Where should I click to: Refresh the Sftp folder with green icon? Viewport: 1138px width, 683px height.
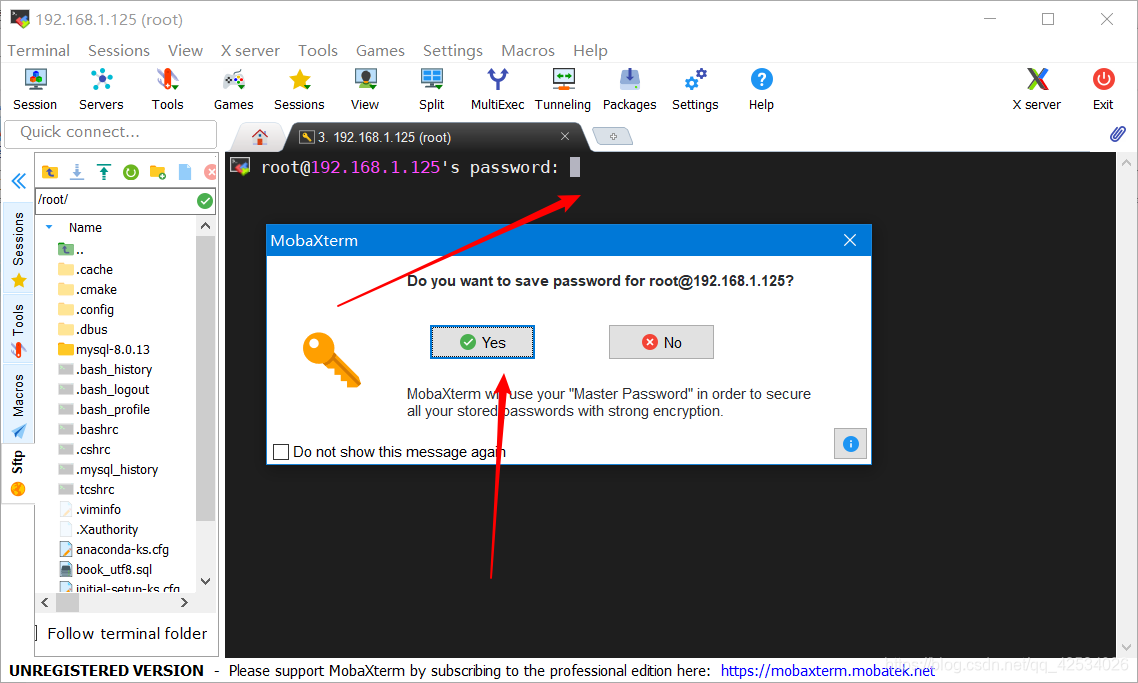131,172
